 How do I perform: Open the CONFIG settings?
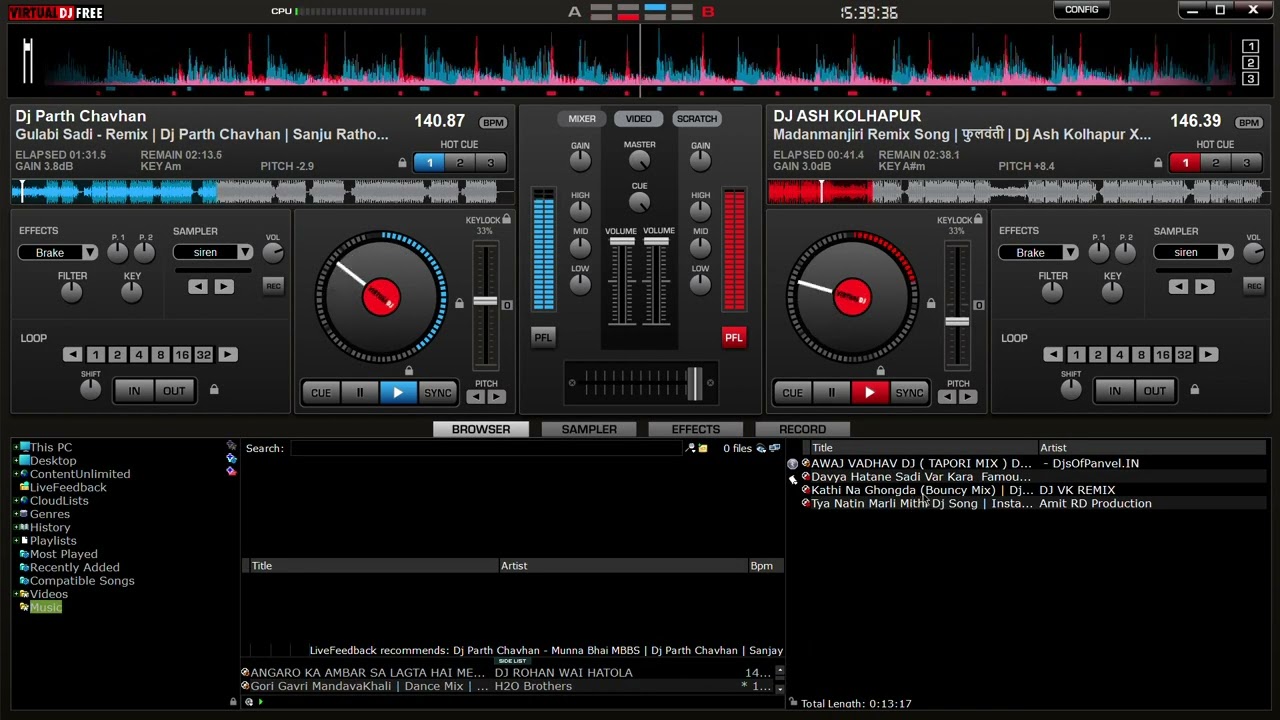tap(1082, 10)
